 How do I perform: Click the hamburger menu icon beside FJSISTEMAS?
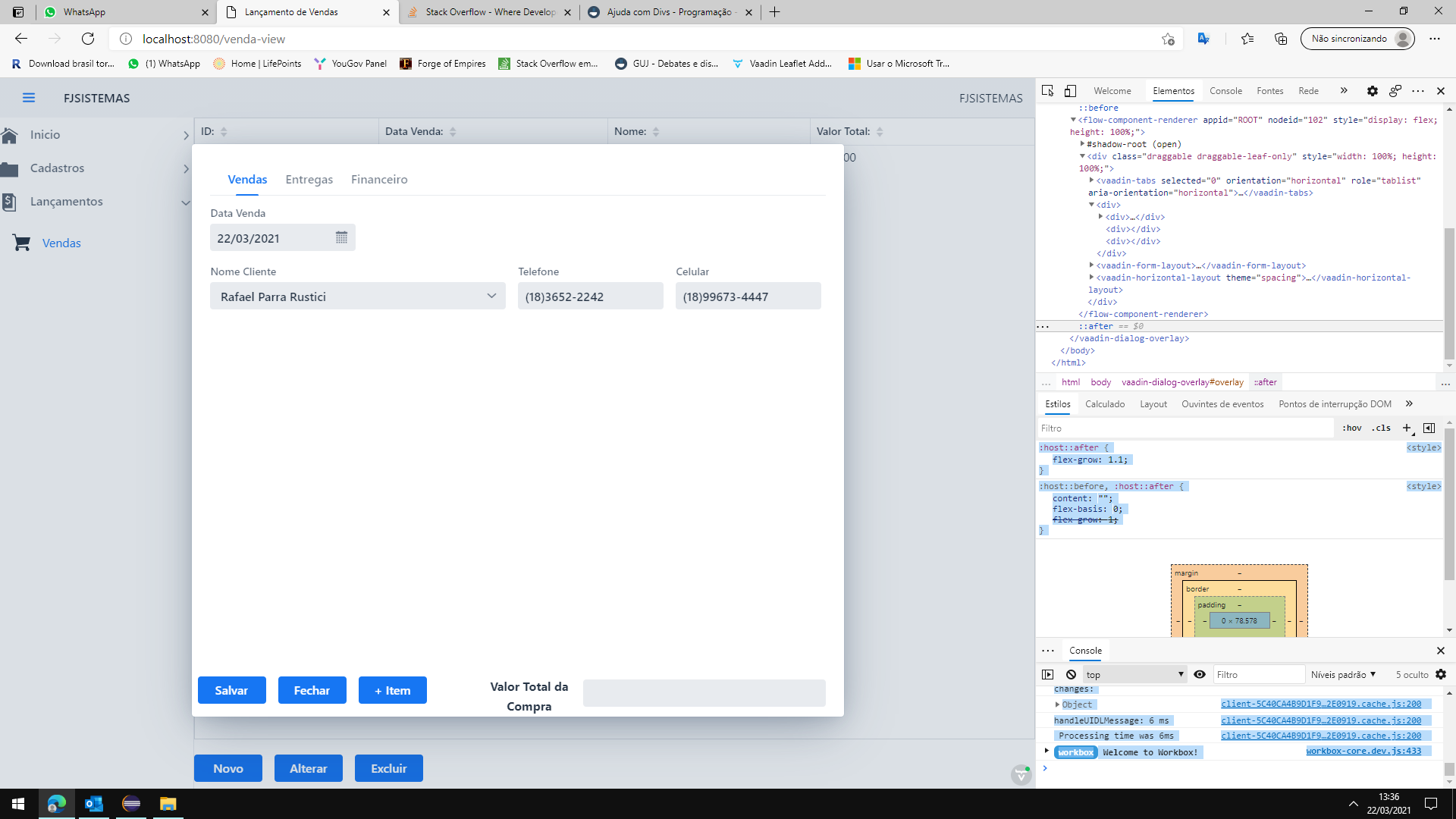tap(29, 98)
